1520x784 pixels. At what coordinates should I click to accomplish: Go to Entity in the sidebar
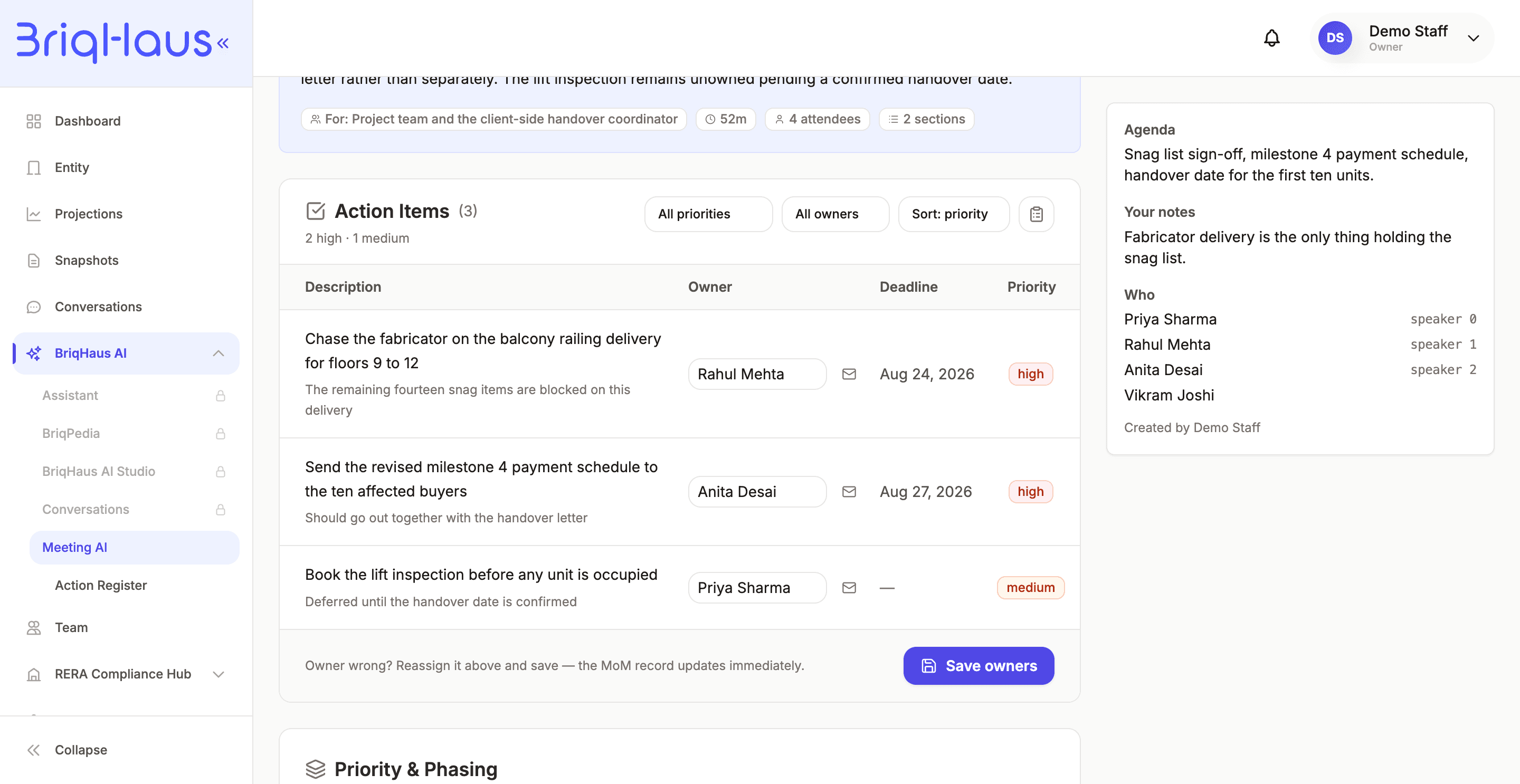[x=126, y=168]
